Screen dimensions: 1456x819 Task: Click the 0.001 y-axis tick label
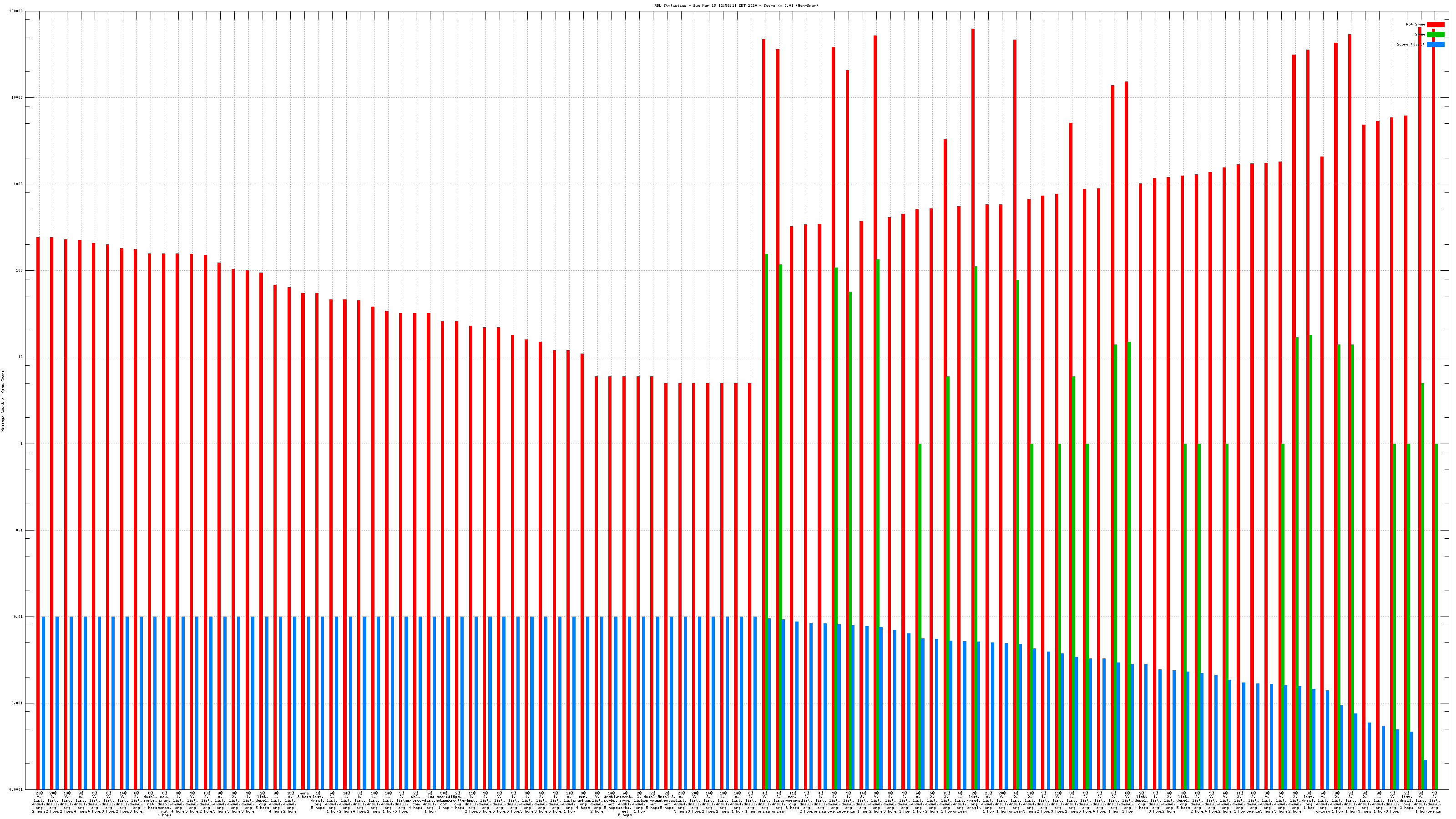click(18, 704)
